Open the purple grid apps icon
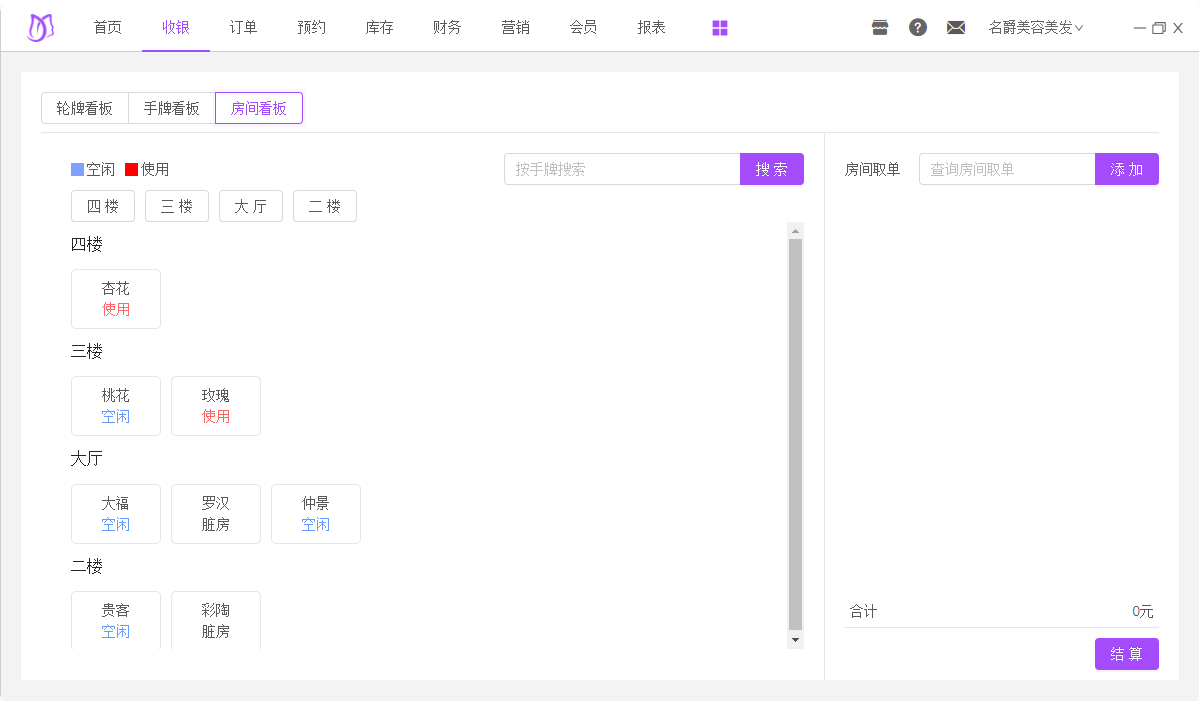The image size is (1199, 701). [720, 28]
